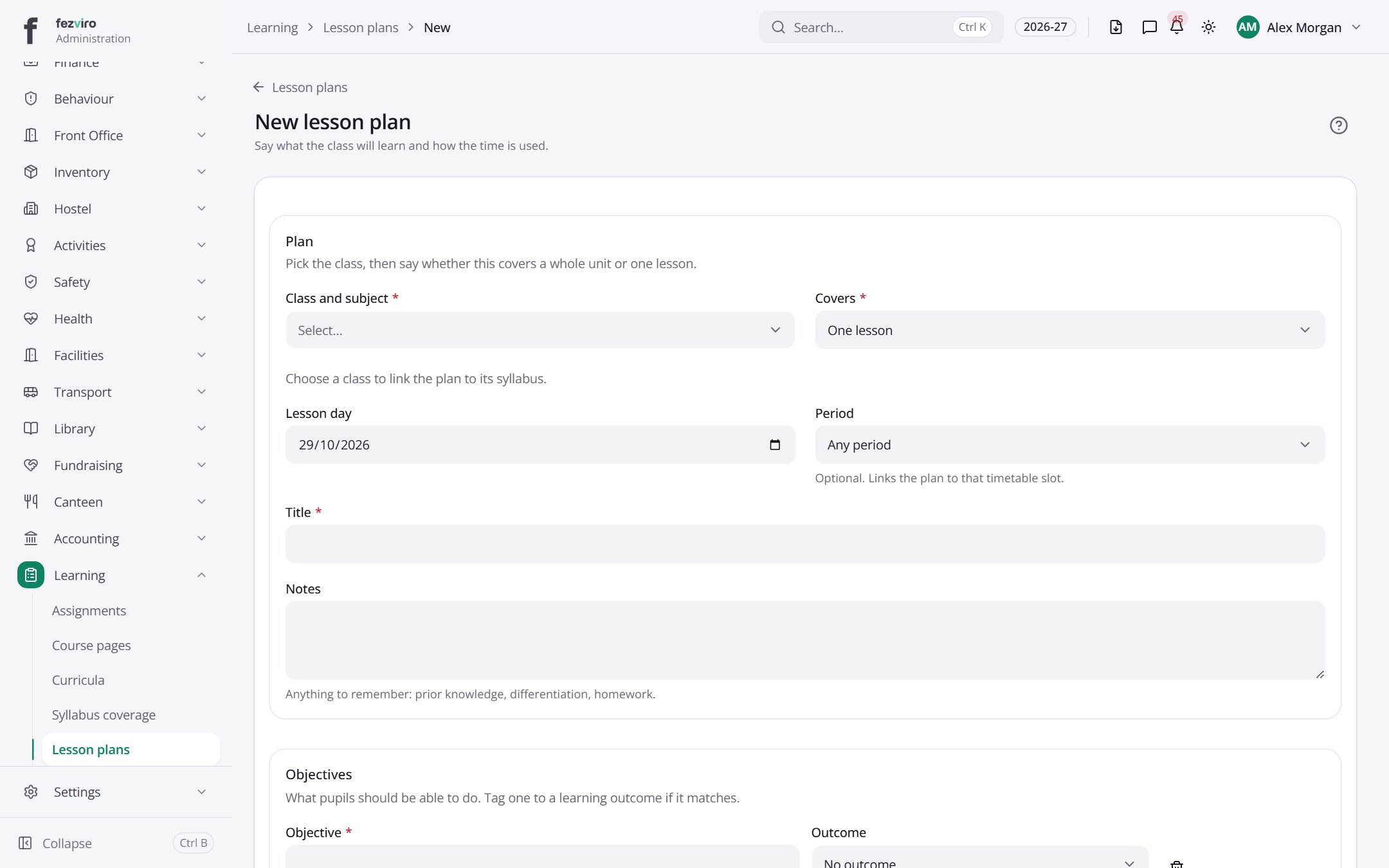
Task: Click the Learning breadcrumb link
Action: pos(273,28)
